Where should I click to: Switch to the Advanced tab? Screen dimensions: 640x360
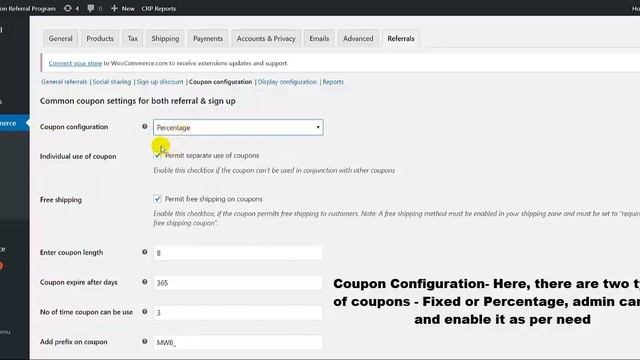(358, 38)
